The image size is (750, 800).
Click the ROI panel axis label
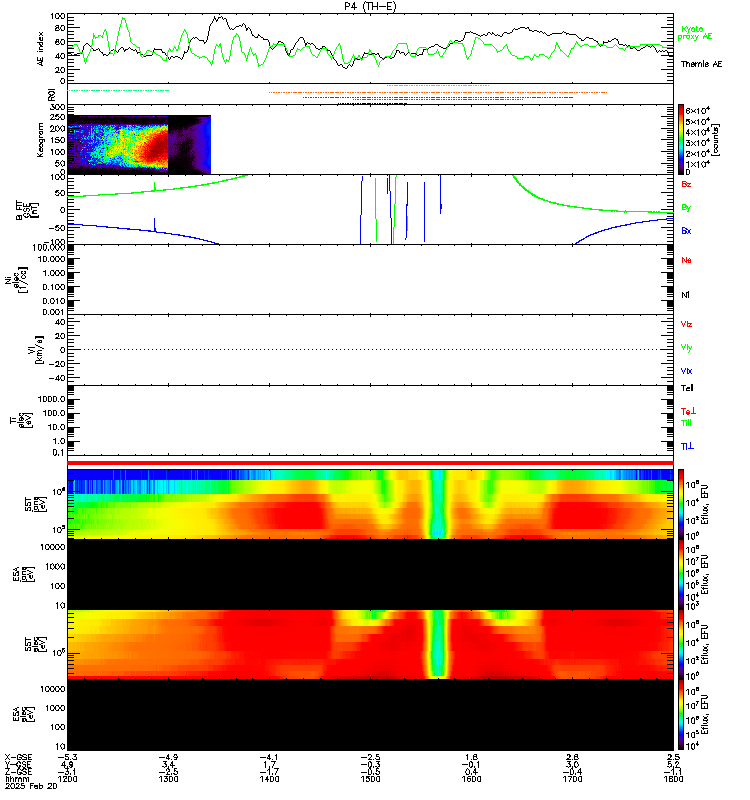point(51,94)
